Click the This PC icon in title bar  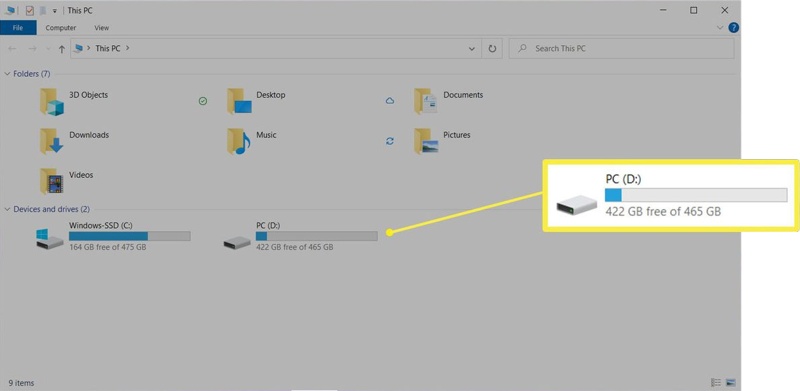10,10
